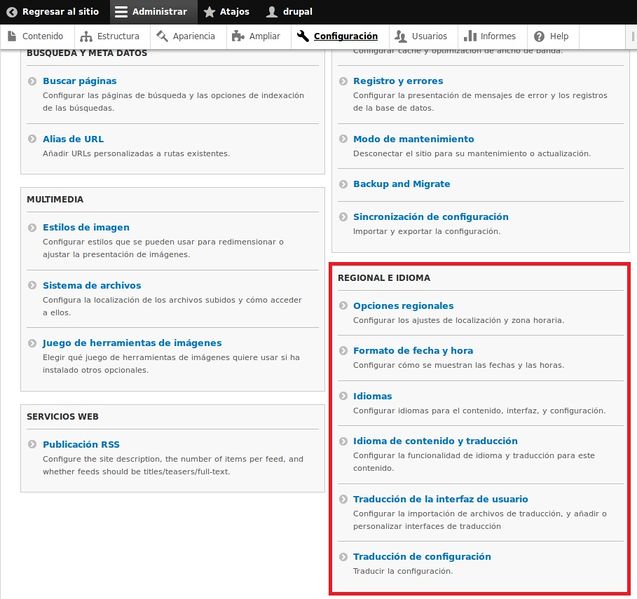This screenshot has width=637, height=599.
Task: Open the Contenido admin menu
Action: point(37,37)
